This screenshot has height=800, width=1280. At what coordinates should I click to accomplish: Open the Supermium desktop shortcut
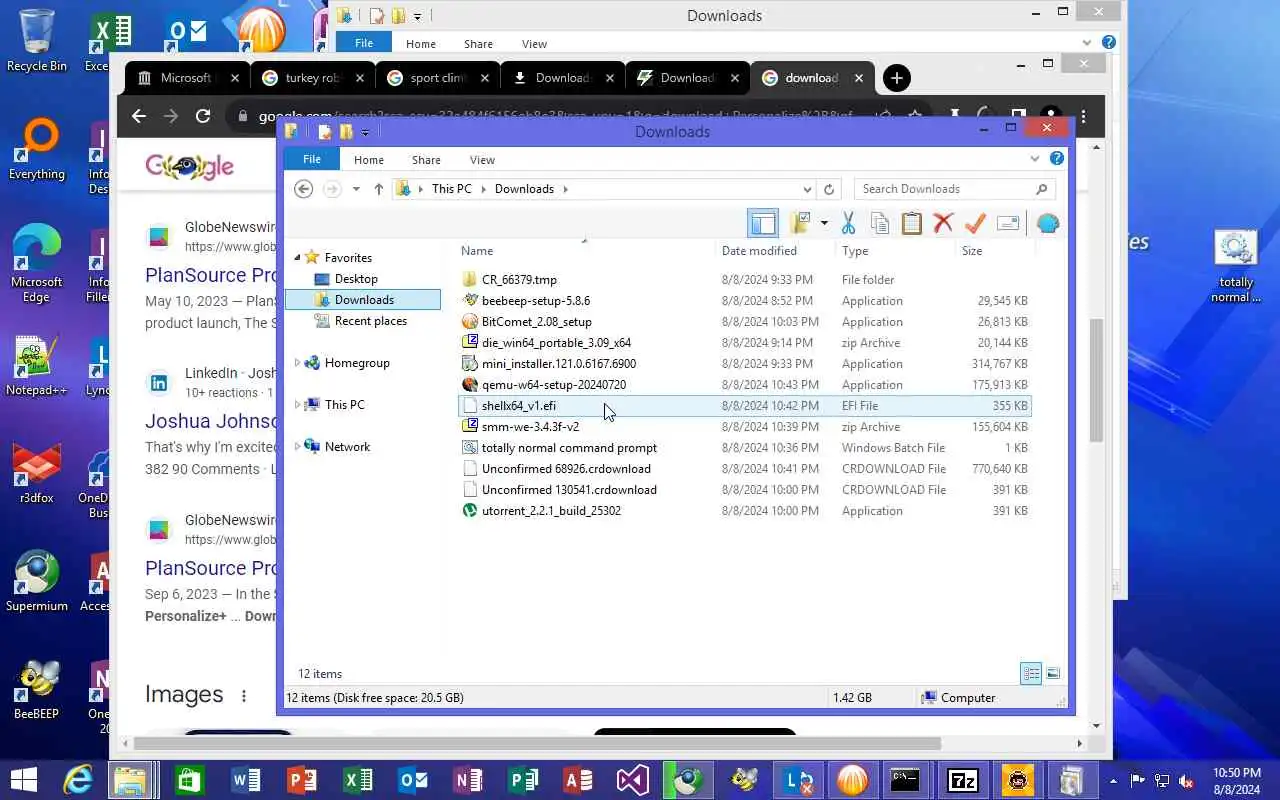37,580
